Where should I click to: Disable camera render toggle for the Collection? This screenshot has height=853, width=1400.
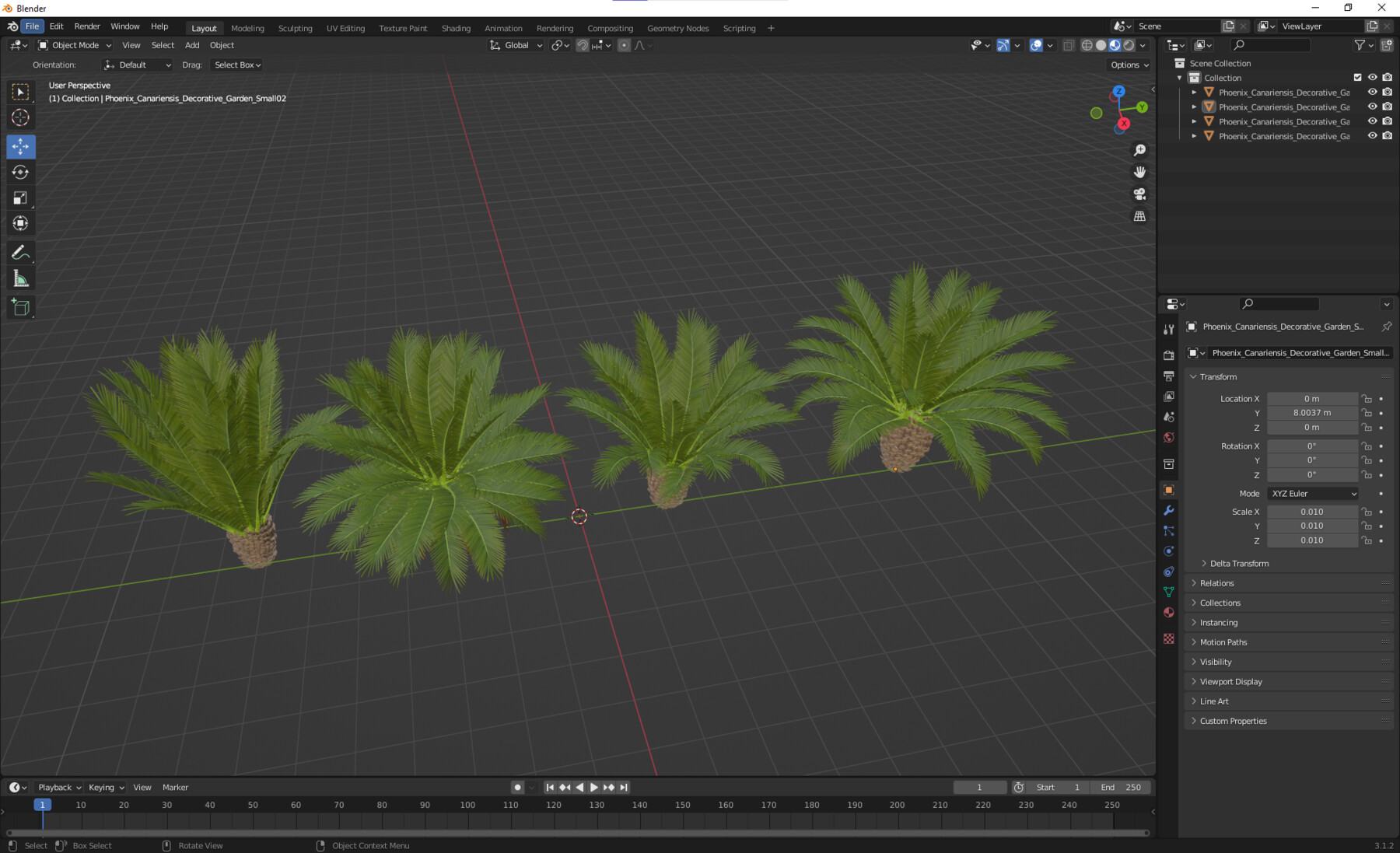[x=1387, y=77]
